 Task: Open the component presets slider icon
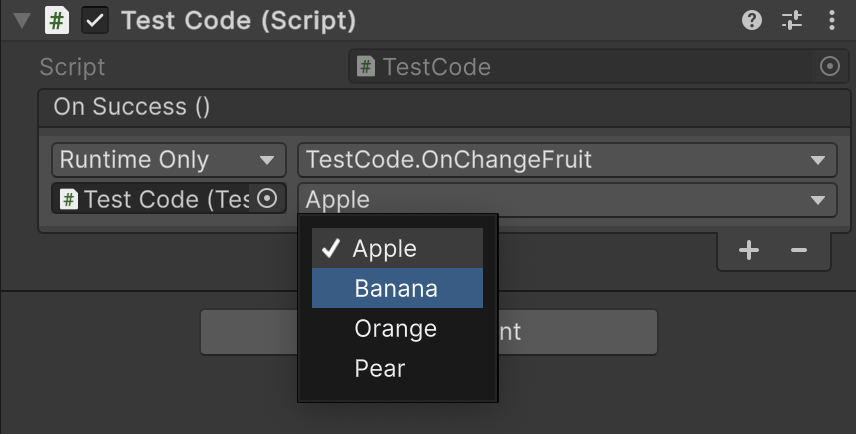(x=792, y=20)
